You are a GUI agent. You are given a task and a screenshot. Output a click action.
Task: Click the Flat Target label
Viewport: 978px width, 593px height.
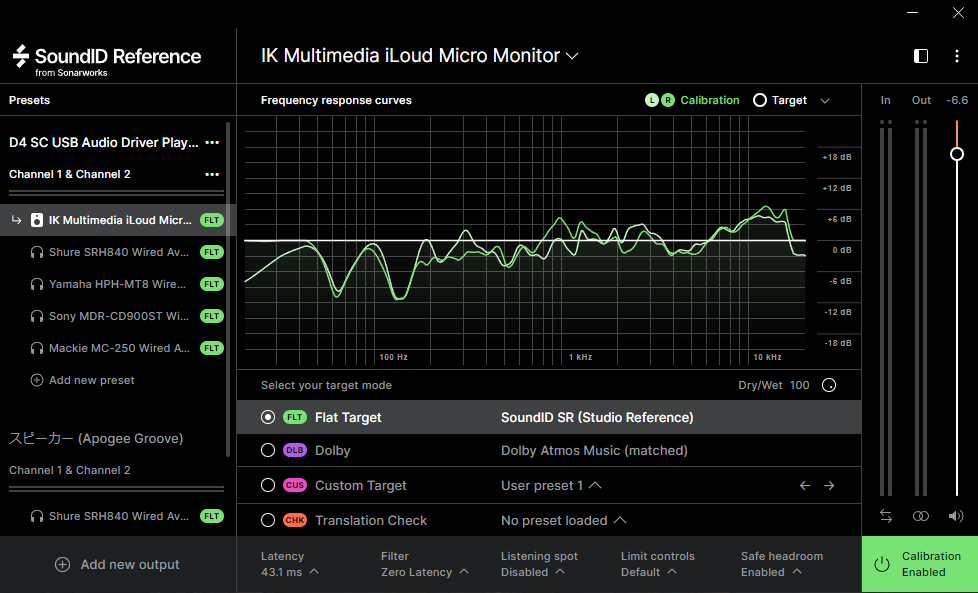pos(348,417)
